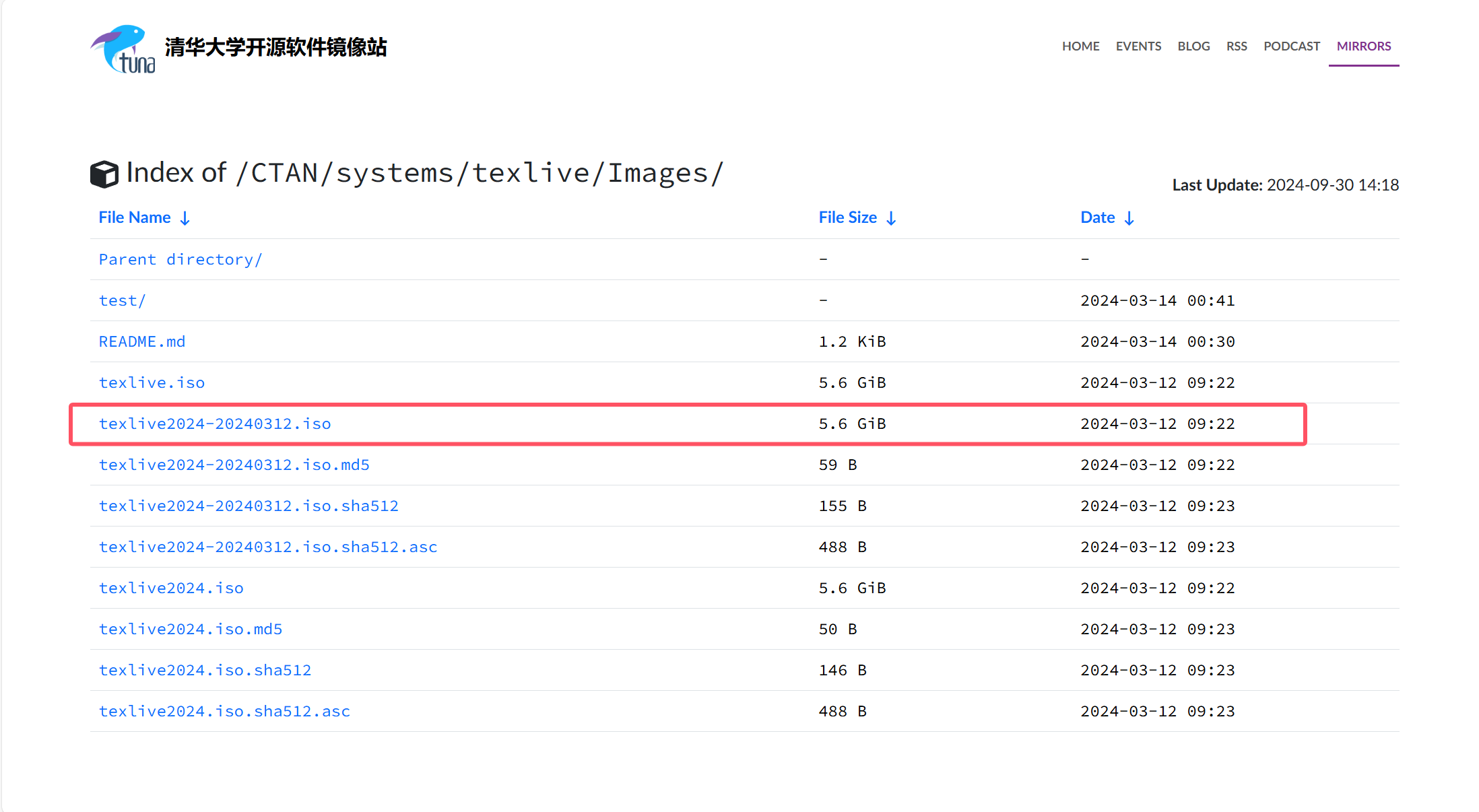Click the 488 B size of texlive2024.iso.sha512.asc
1479x812 pixels.
[x=843, y=711]
